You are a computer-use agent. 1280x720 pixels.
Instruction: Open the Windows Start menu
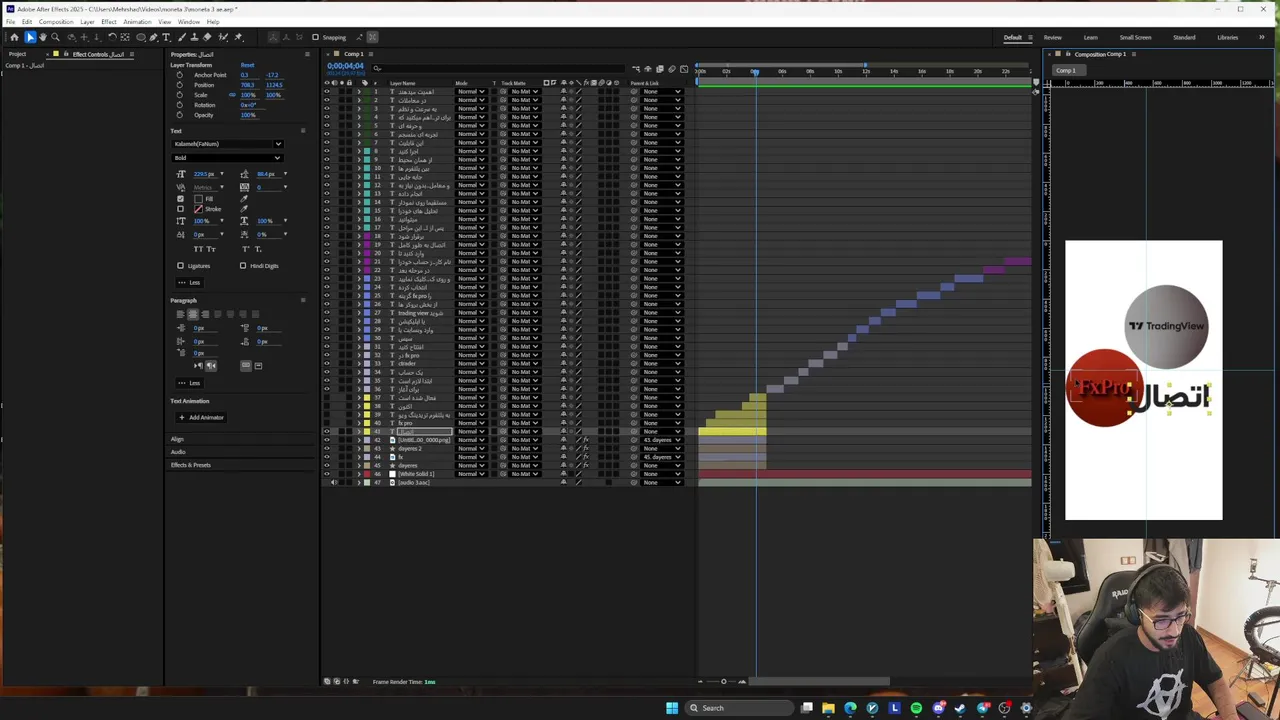tap(672, 708)
